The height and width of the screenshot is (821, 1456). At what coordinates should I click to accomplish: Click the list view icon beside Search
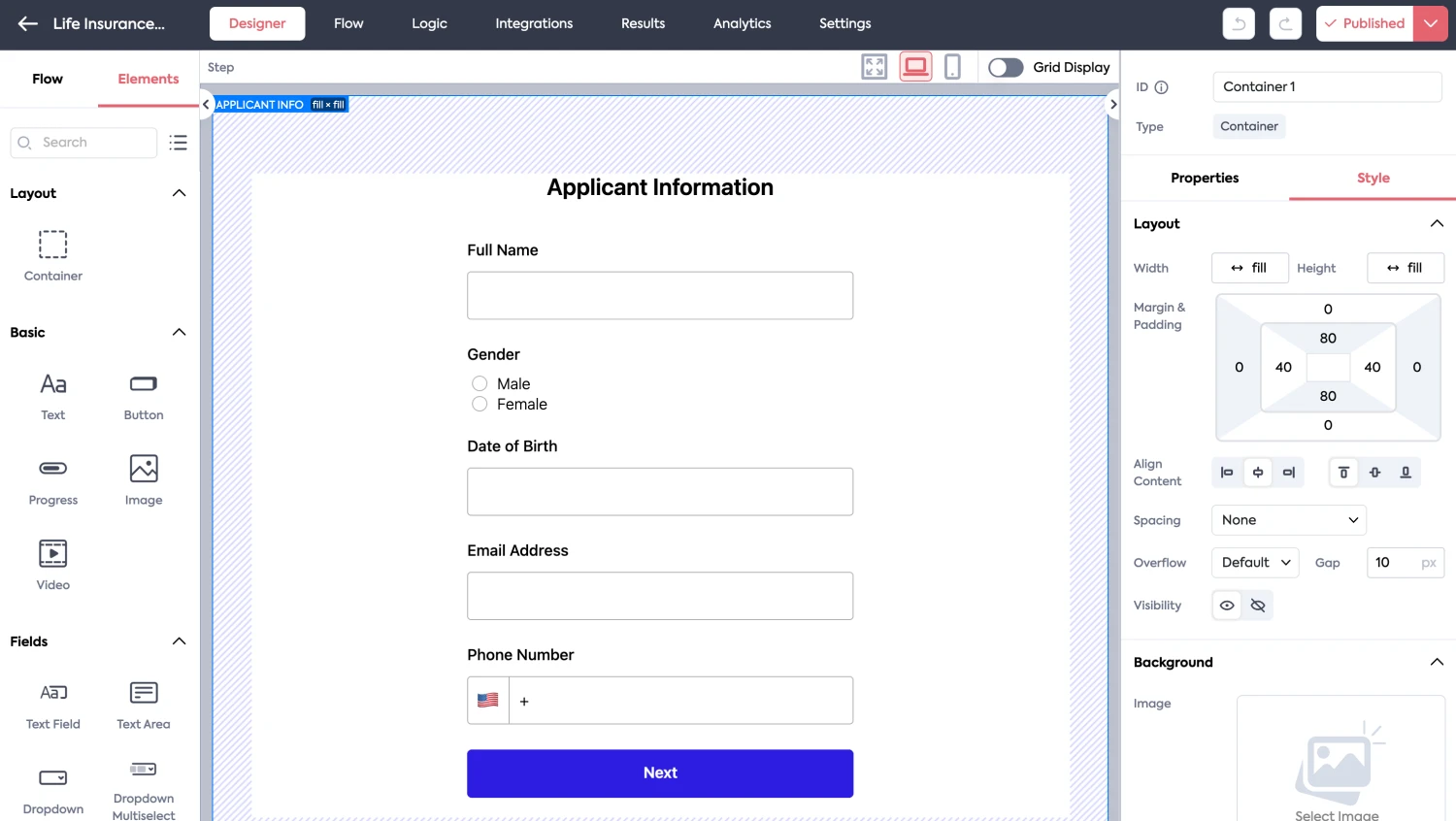[178, 143]
